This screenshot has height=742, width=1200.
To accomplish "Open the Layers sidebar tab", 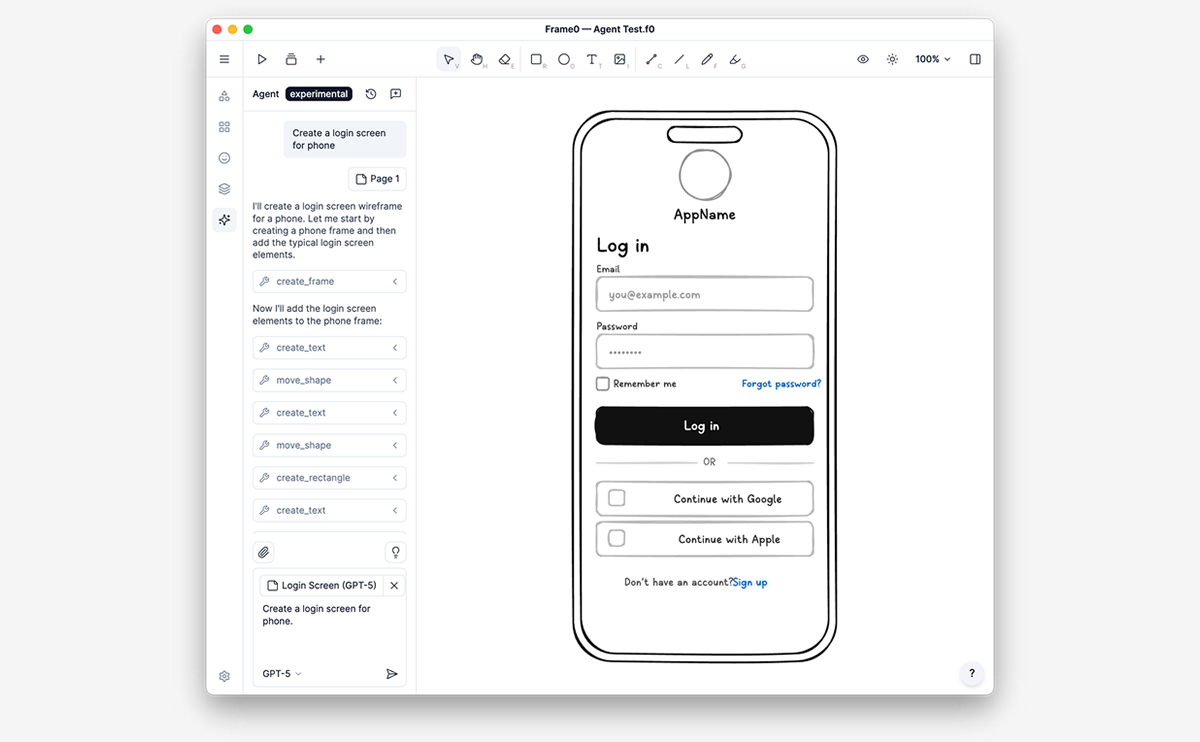I will (224, 189).
